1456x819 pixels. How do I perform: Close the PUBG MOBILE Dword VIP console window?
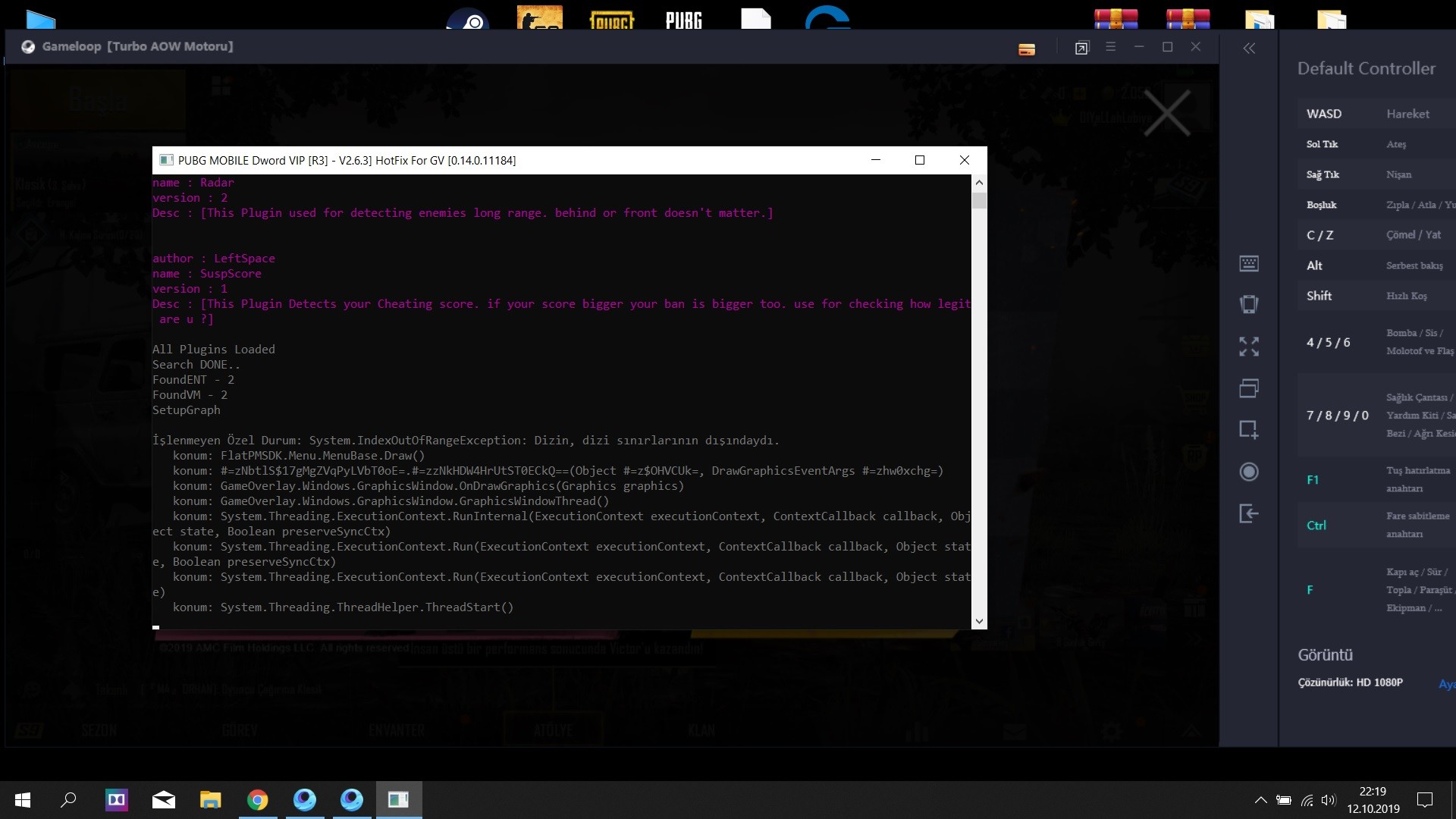point(965,160)
